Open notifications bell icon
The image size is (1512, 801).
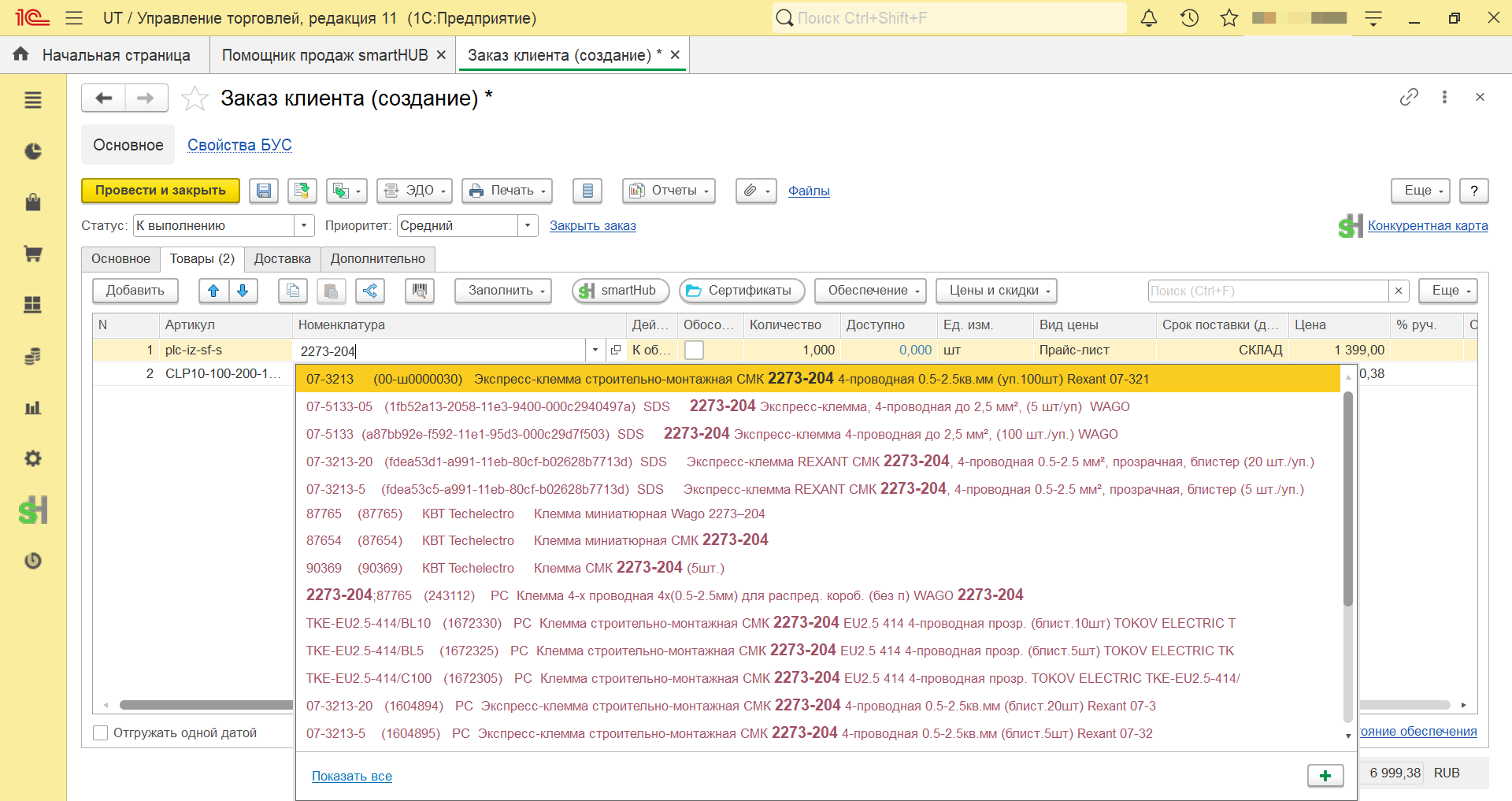pyautogui.click(x=1149, y=17)
